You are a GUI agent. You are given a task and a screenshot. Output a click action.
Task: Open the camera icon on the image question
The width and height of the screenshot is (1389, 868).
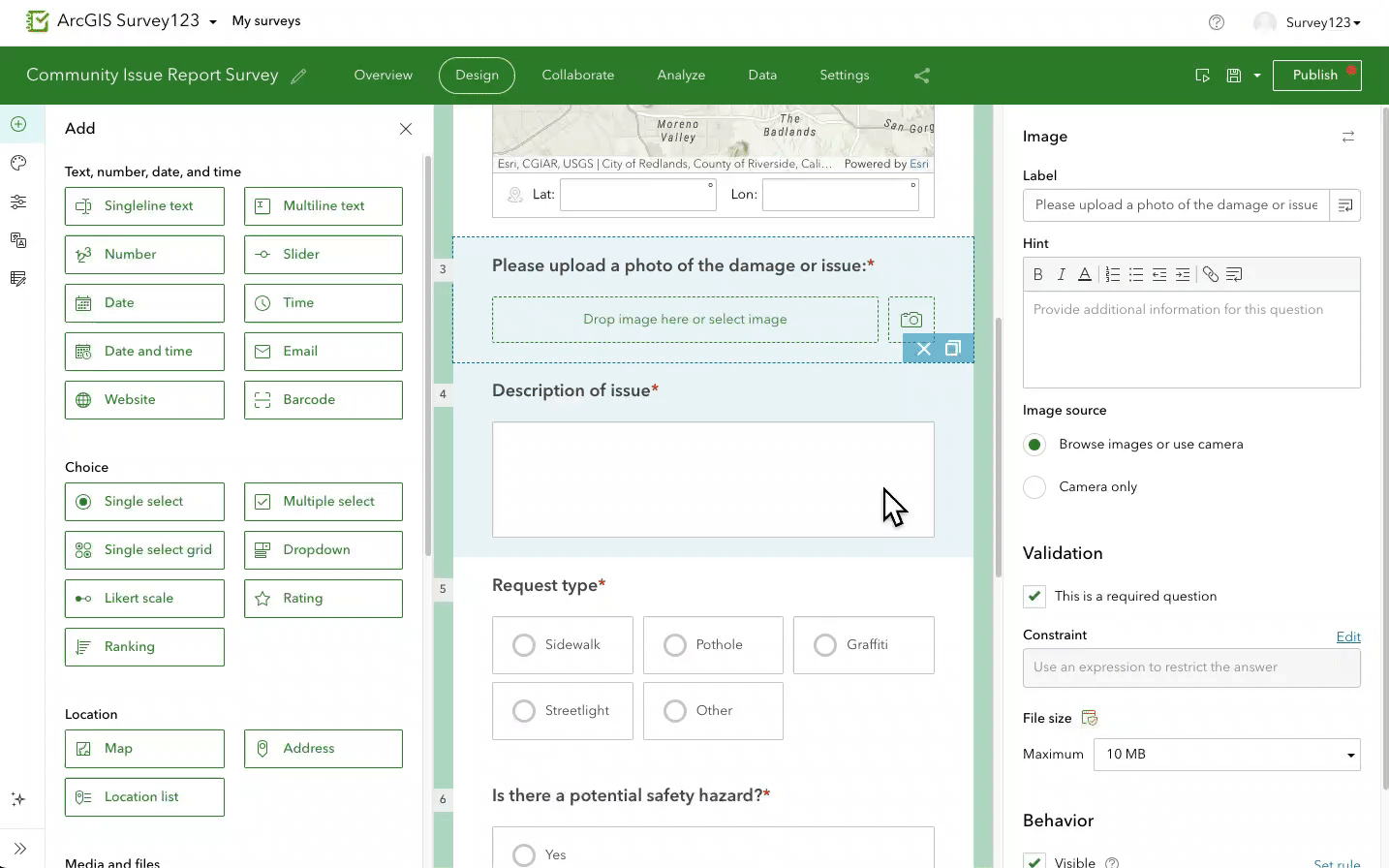[x=911, y=319]
